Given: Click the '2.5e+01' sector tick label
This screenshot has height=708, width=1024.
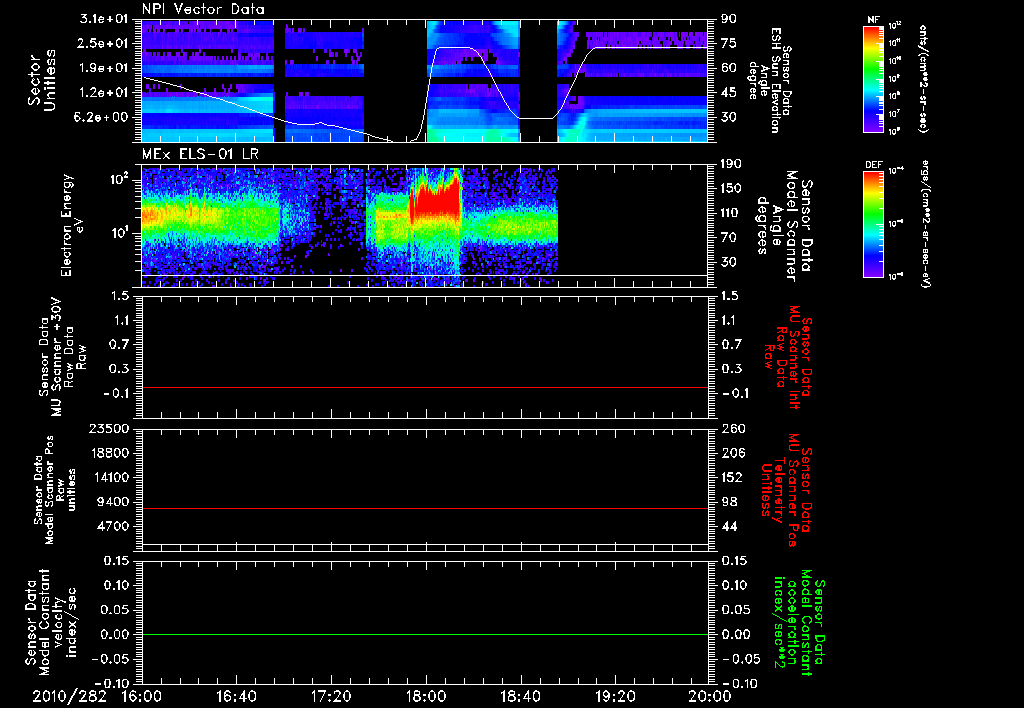Looking at the screenshot, I should pyautogui.click(x=104, y=43).
